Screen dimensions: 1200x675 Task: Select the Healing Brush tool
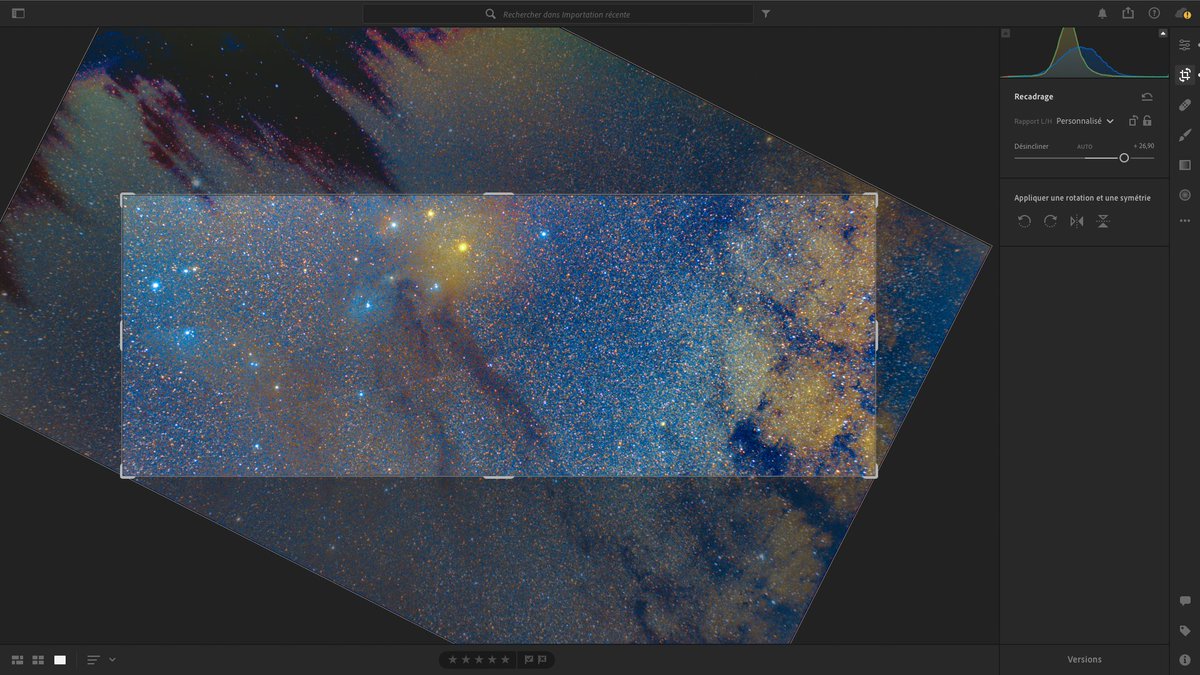coord(1185,105)
